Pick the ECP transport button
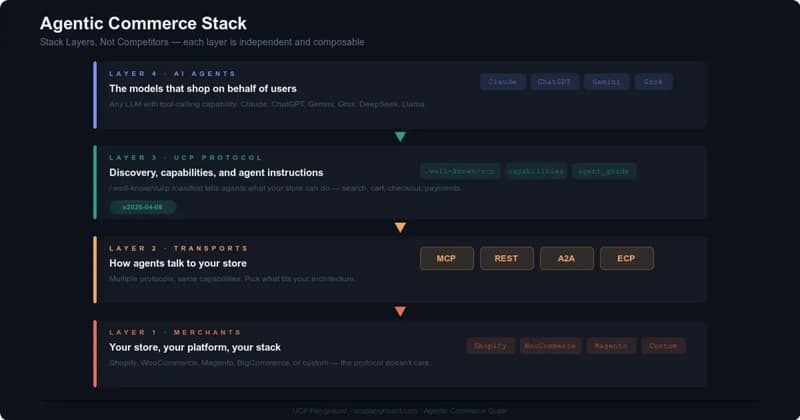 point(626,258)
